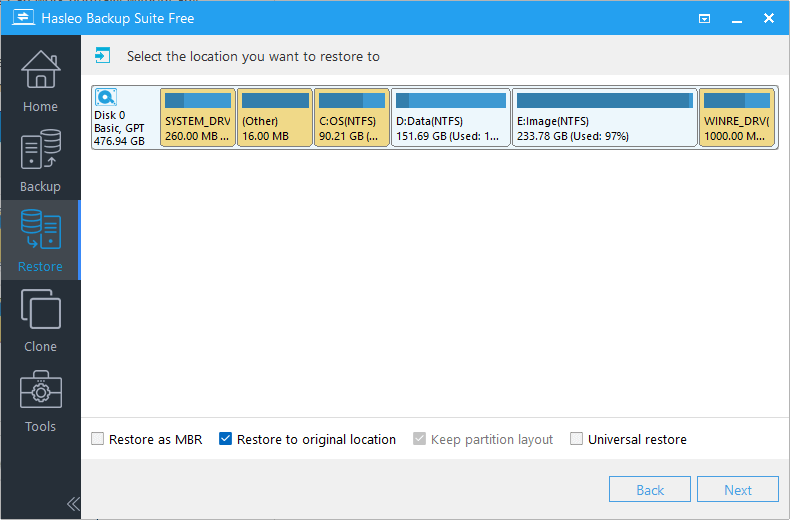Select the C:OS NTFS partition
Viewport: 790px width, 520px height.
[x=351, y=118]
